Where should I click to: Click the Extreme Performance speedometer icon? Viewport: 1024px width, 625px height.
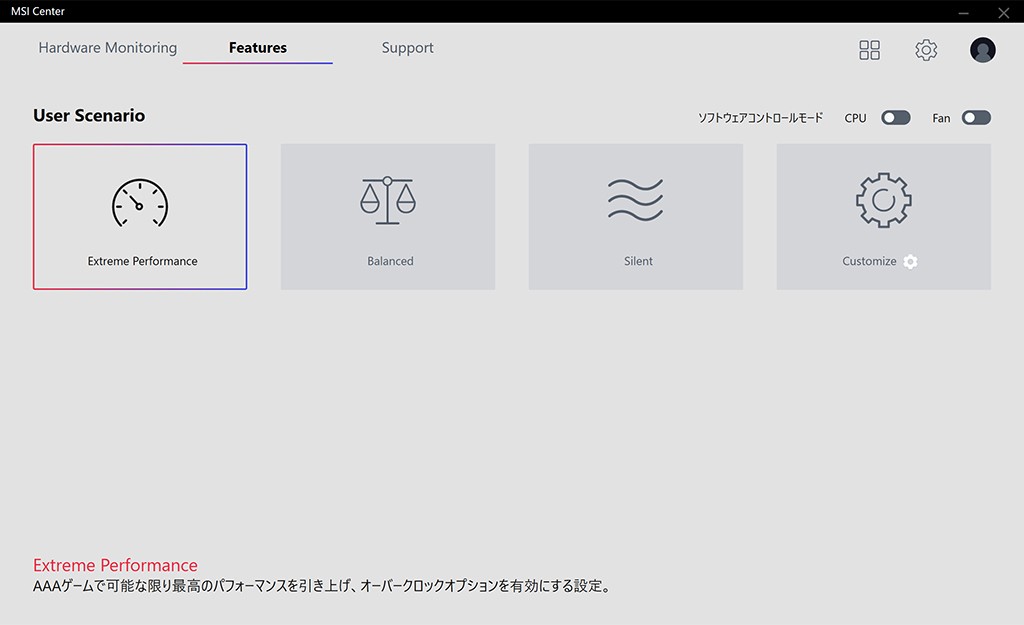(x=140, y=203)
